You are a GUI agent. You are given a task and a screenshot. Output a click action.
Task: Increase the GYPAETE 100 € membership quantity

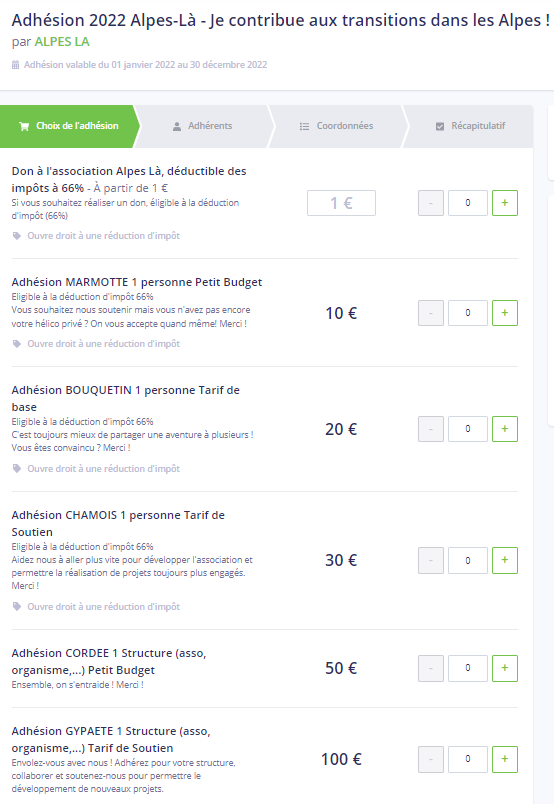tap(505, 759)
